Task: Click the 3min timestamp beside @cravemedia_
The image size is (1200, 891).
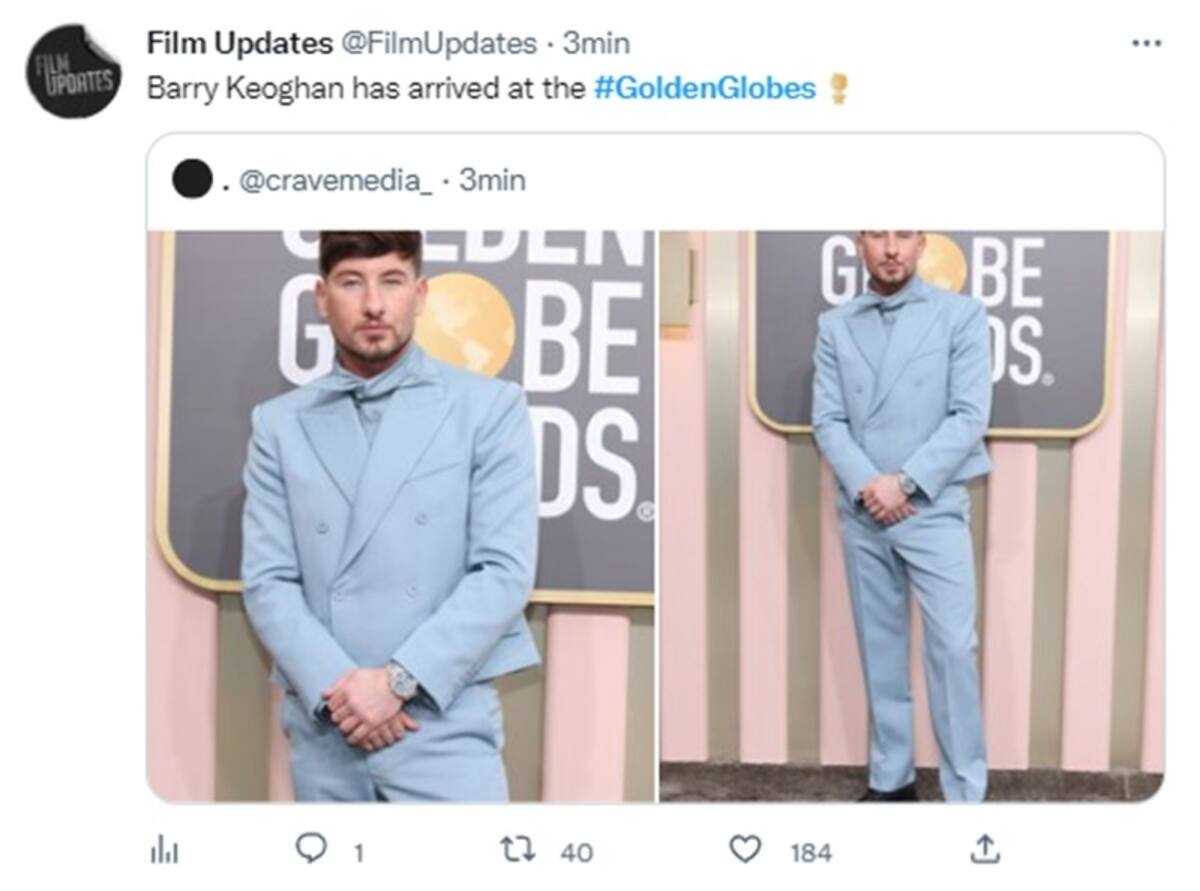Action: coord(492,181)
